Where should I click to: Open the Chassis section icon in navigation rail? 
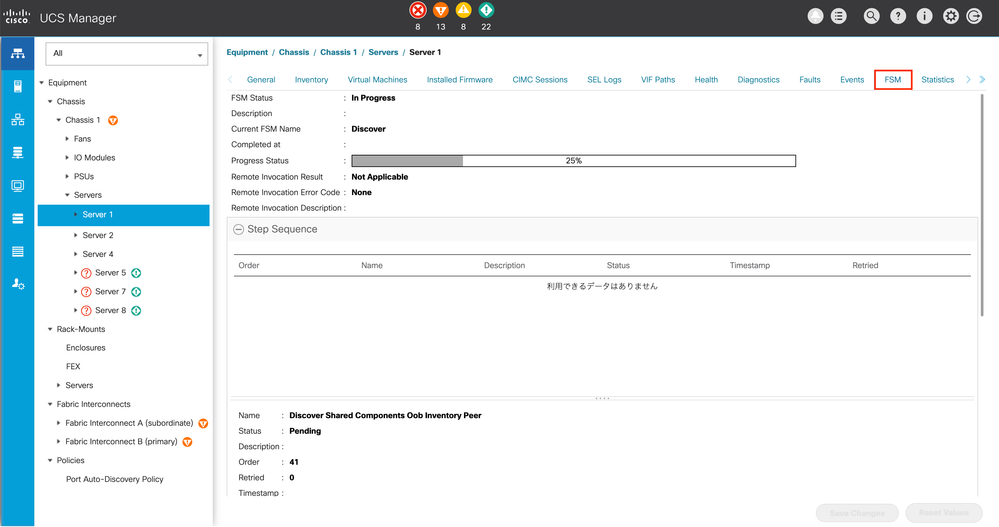pyautogui.click(x=17, y=252)
